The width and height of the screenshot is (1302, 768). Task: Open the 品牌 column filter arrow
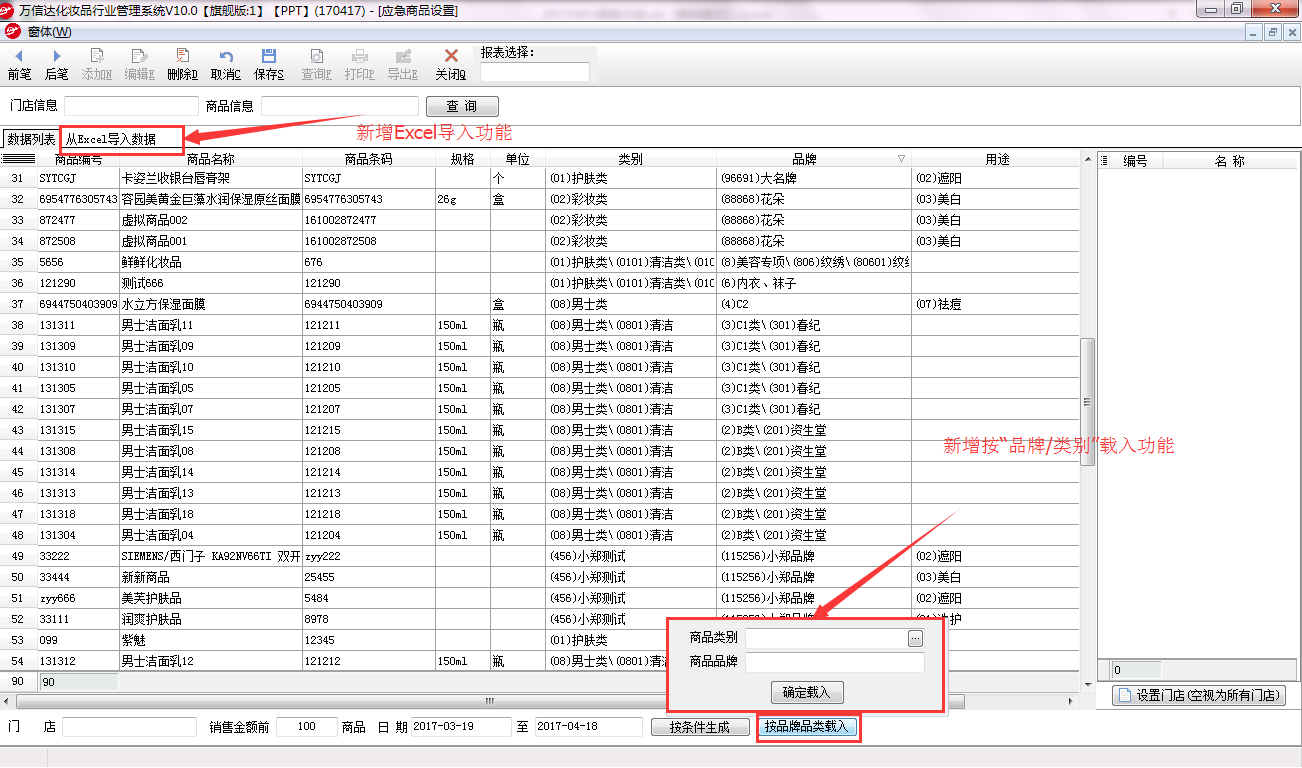point(901,159)
